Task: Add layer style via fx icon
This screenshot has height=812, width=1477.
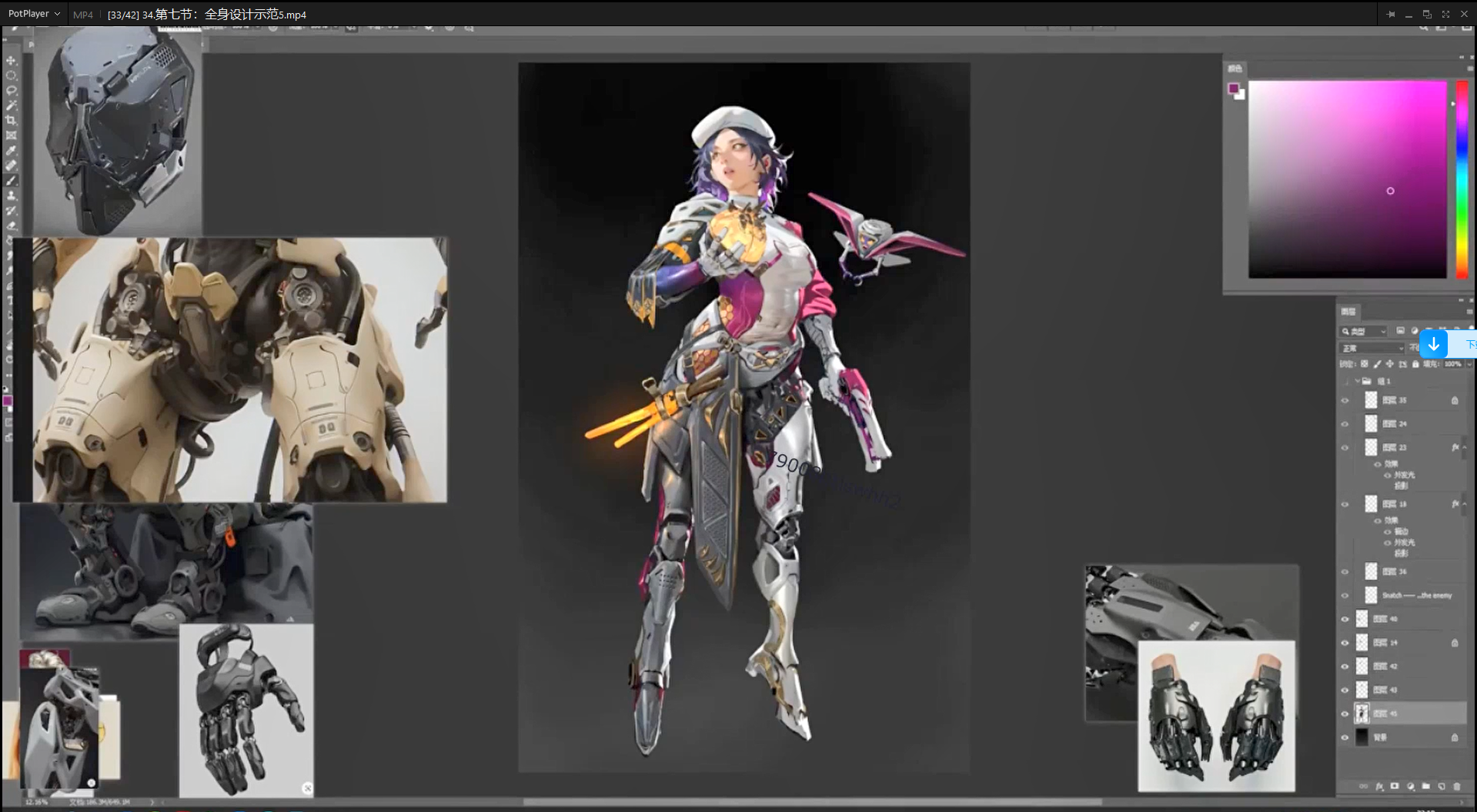Action: click(x=1379, y=786)
